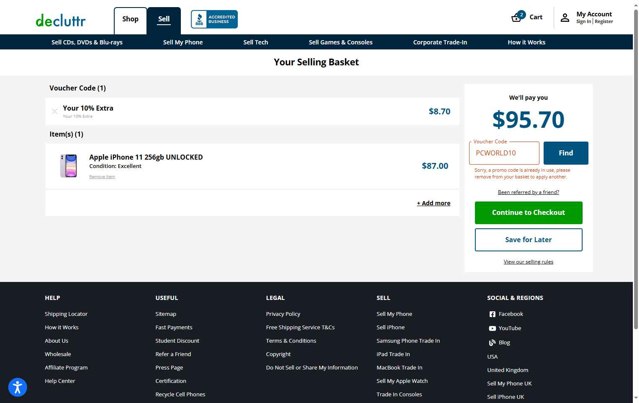Open Sell My Phone UK link
The image size is (639, 403).
(509, 383)
